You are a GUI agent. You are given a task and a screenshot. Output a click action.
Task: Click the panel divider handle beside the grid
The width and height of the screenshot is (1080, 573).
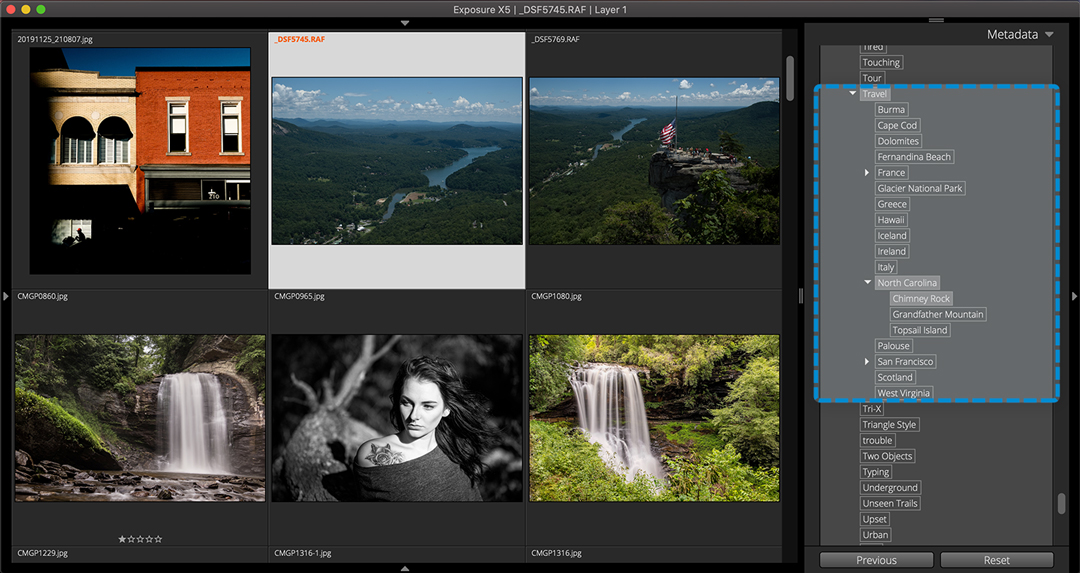[x=800, y=296]
